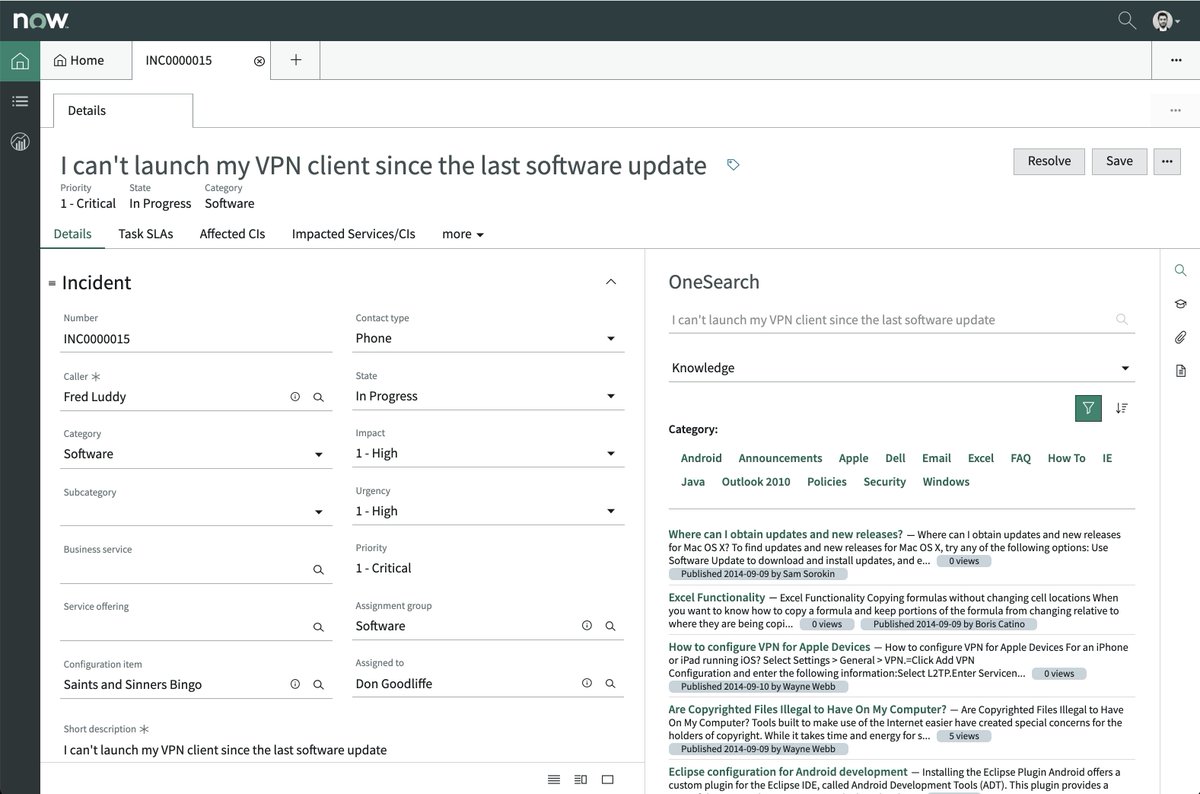Image resolution: width=1200 pixels, height=794 pixels.
Task: Click the Save button
Action: click(x=1119, y=161)
